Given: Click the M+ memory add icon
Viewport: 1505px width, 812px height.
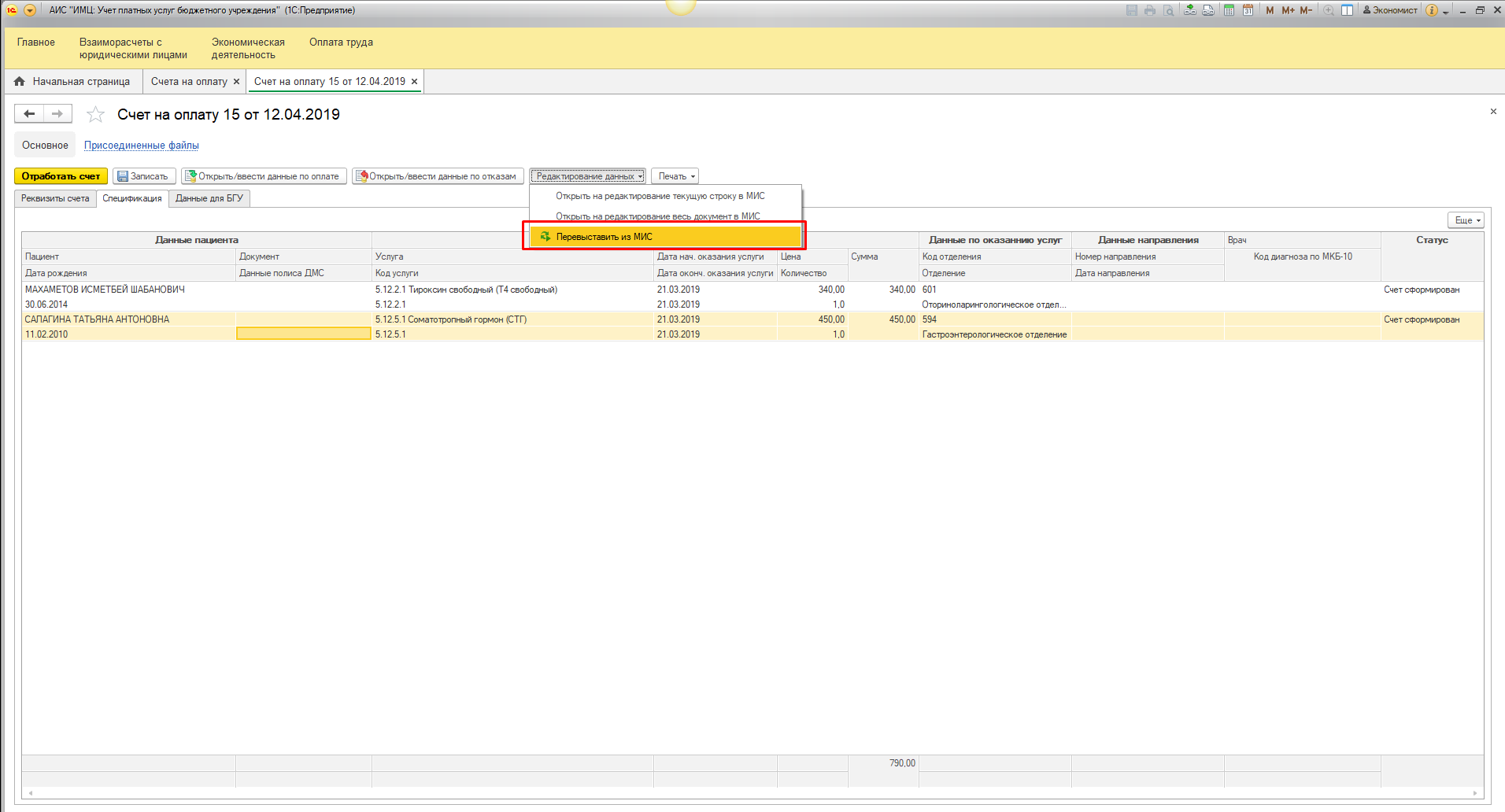Looking at the screenshot, I should point(1288,10).
